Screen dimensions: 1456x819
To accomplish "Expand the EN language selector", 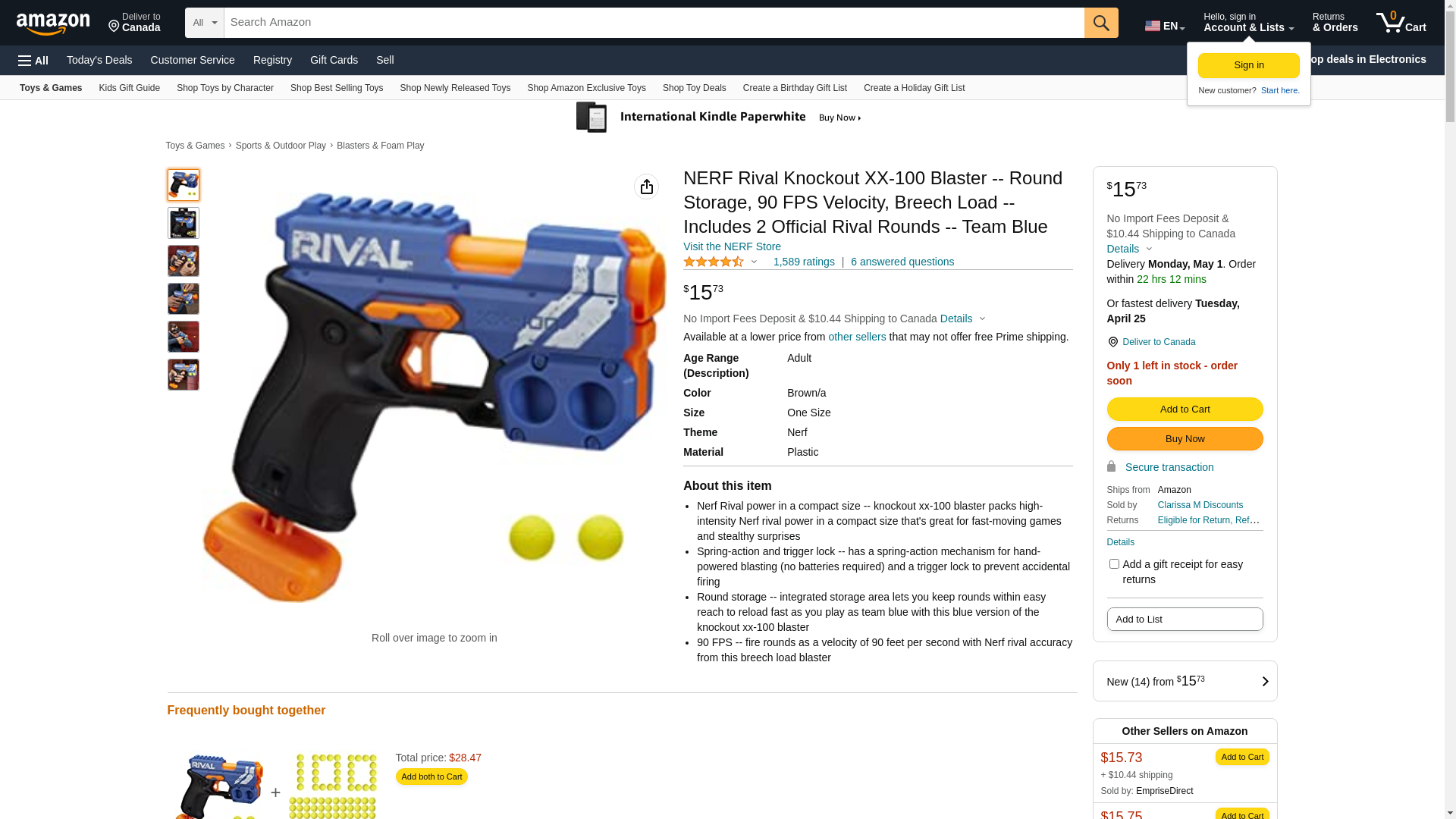I will [1165, 26].
